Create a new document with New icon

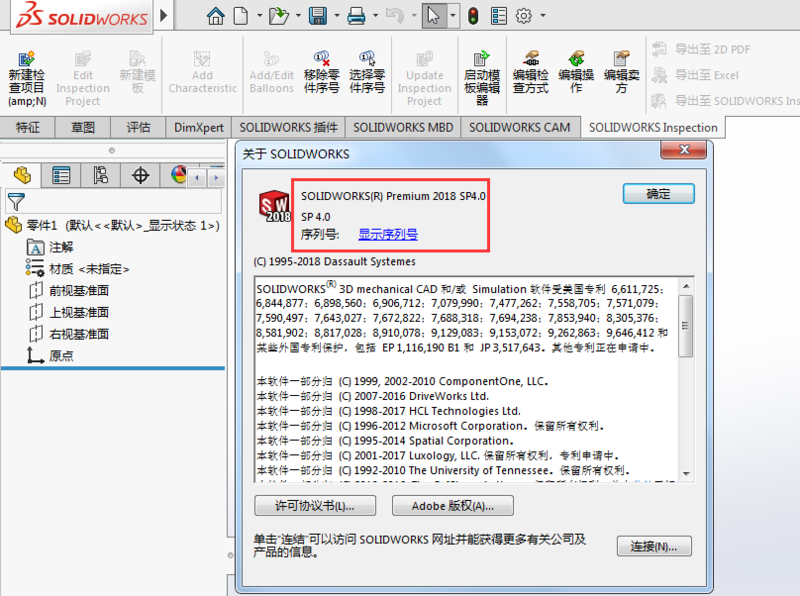point(240,16)
